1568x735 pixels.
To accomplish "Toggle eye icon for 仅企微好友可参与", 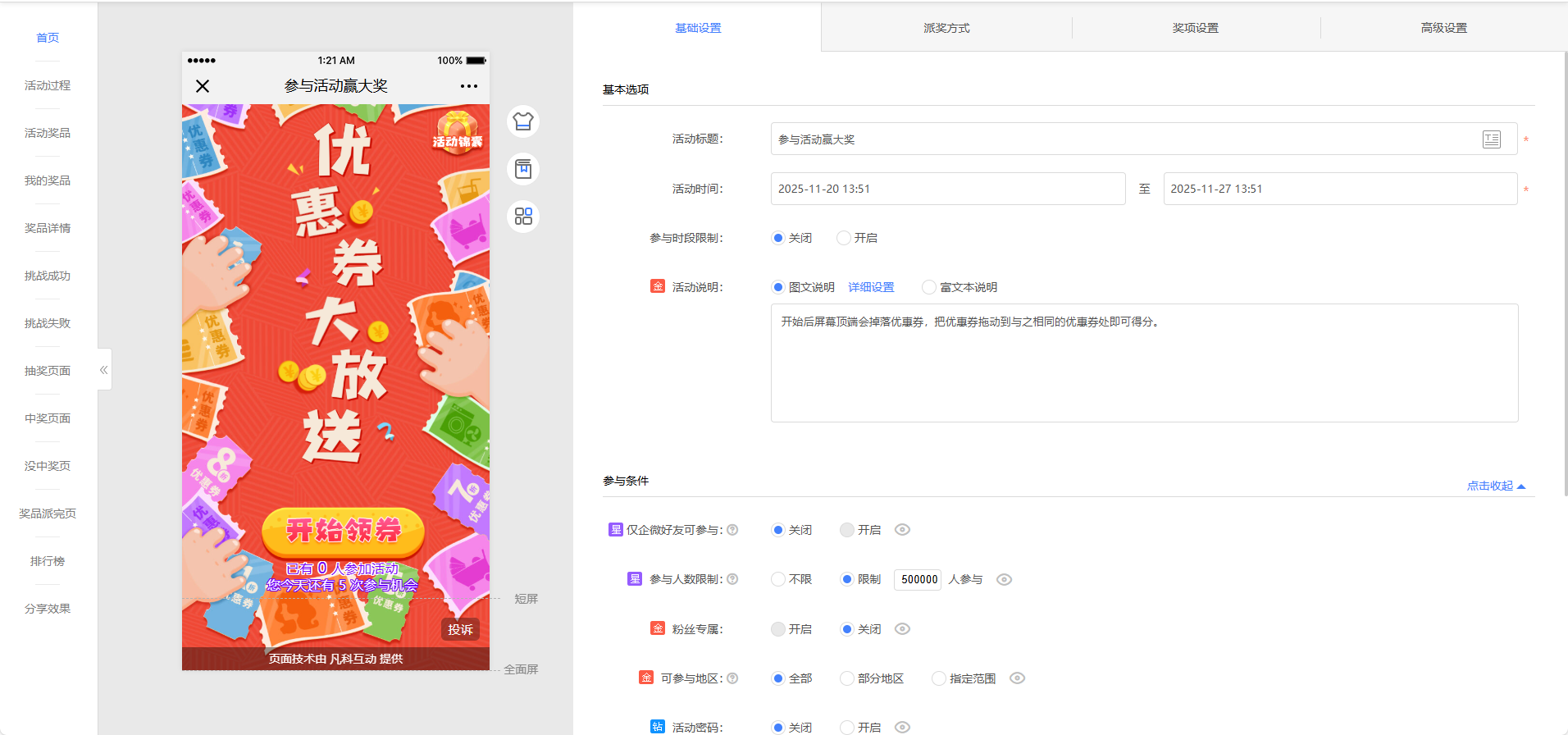I will tap(902, 530).
